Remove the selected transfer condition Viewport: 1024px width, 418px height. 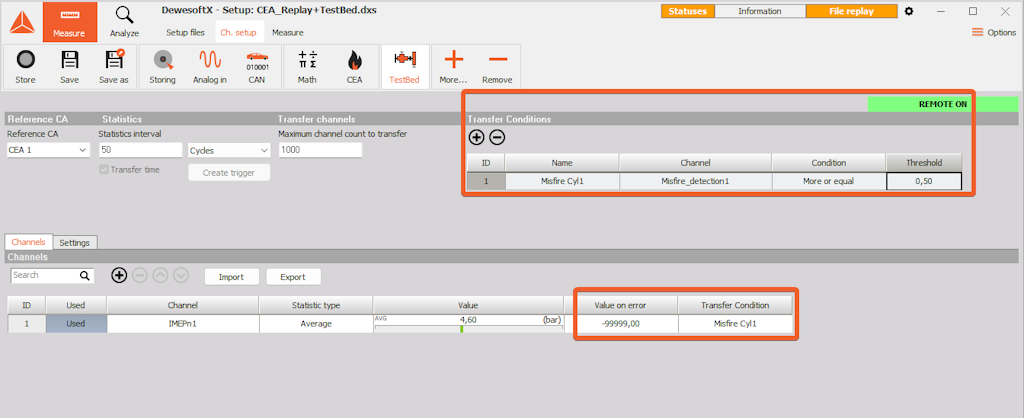[497, 137]
